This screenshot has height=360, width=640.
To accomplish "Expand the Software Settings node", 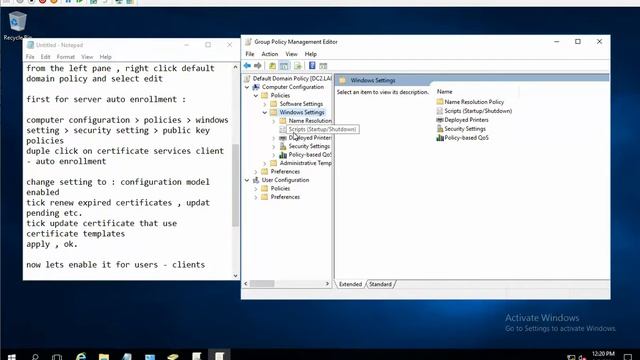I will tap(265, 104).
